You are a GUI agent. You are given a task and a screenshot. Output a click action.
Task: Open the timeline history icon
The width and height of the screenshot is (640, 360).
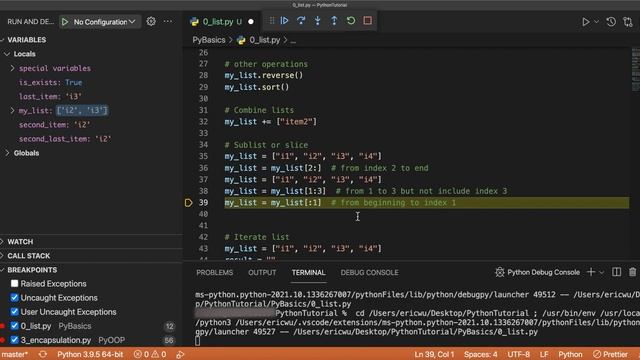[611, 22]
